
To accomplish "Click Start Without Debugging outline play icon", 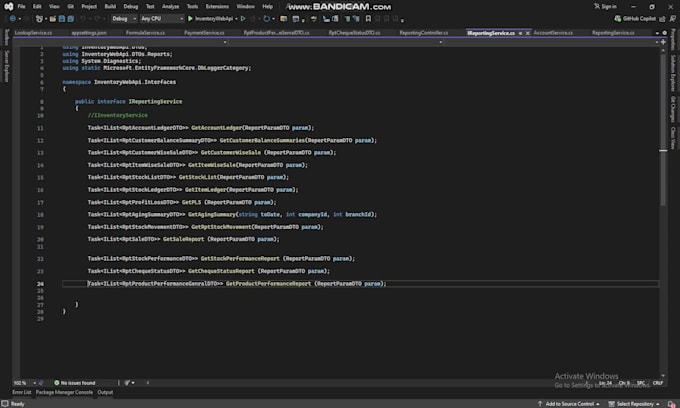I will tap(243, 19).
